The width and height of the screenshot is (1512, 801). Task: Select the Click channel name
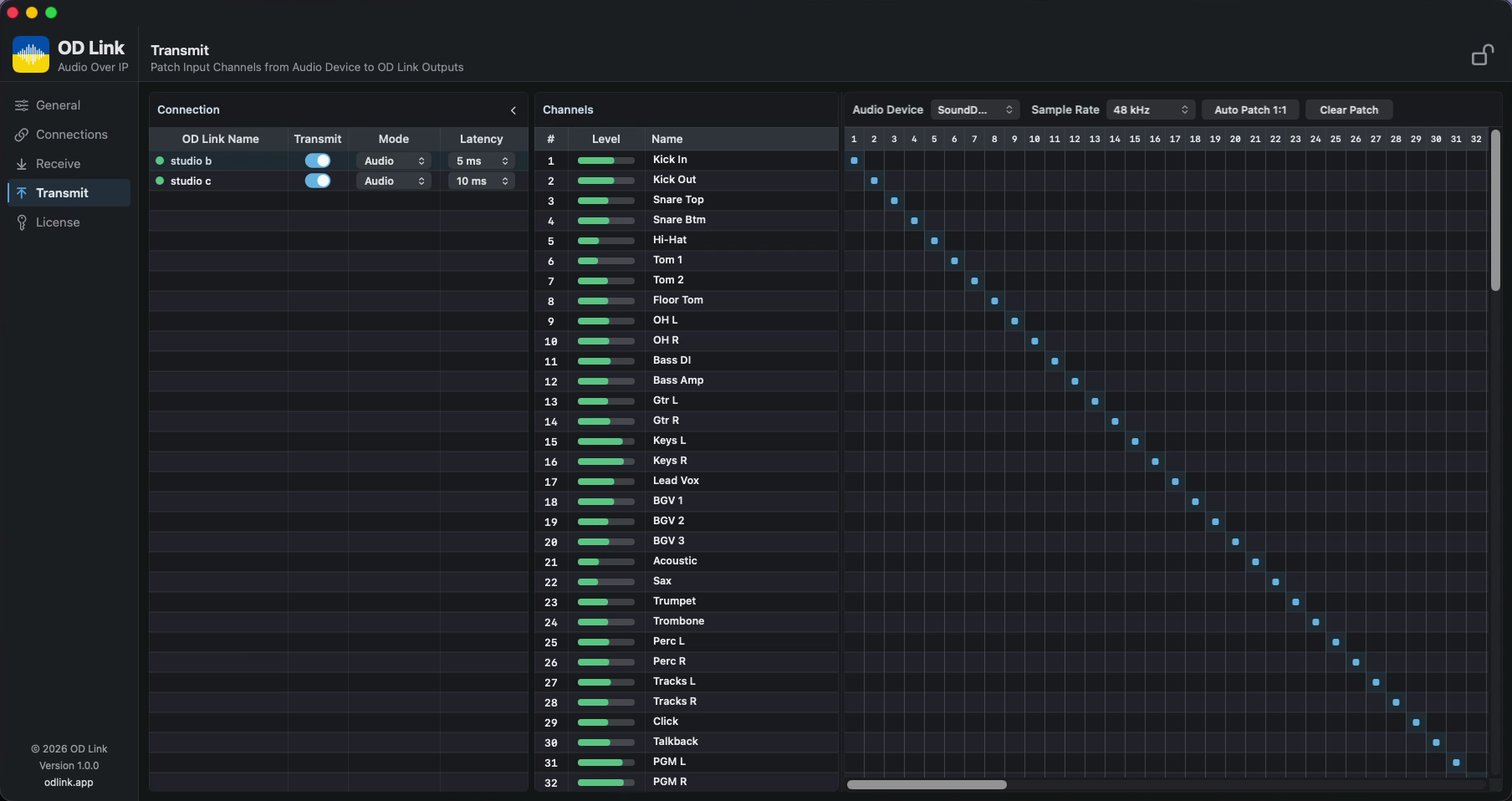[x=666, y=722]
